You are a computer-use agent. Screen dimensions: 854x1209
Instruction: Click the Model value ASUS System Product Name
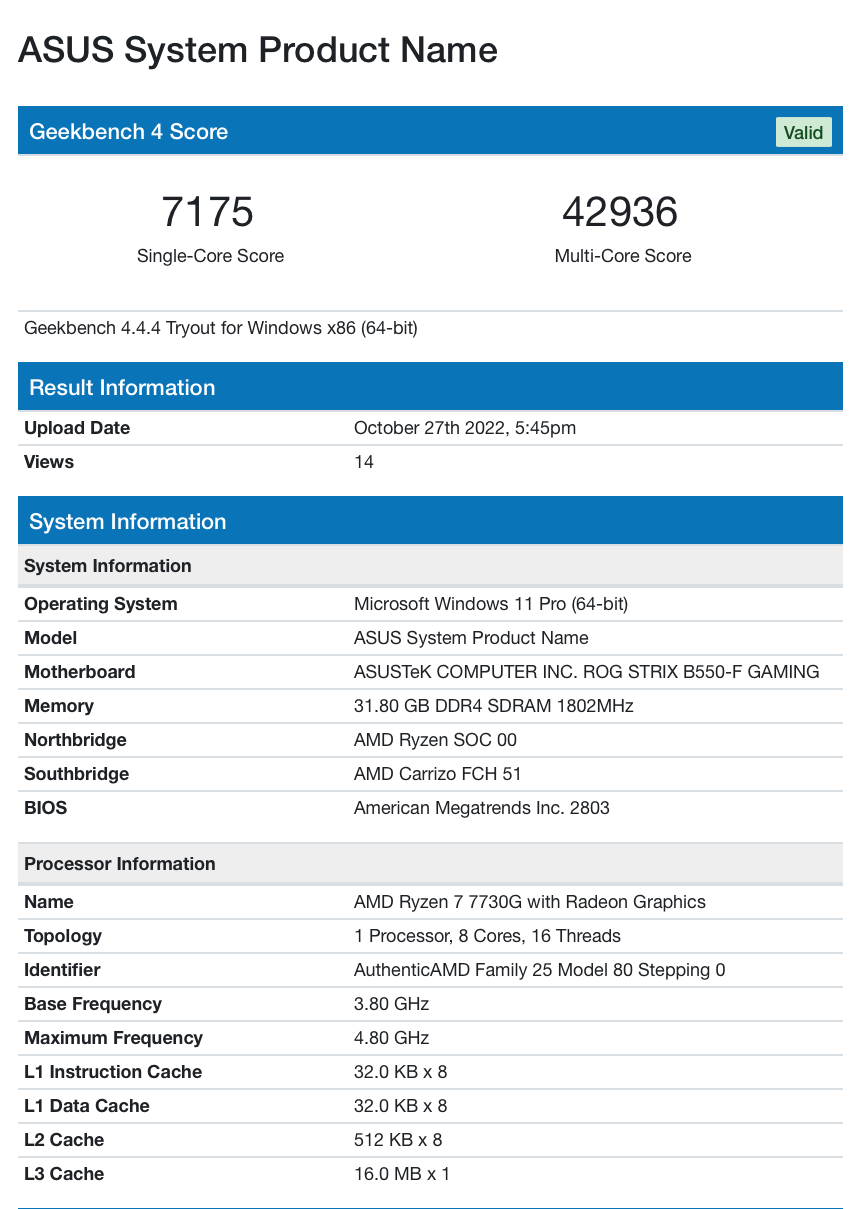click(471, 638)
